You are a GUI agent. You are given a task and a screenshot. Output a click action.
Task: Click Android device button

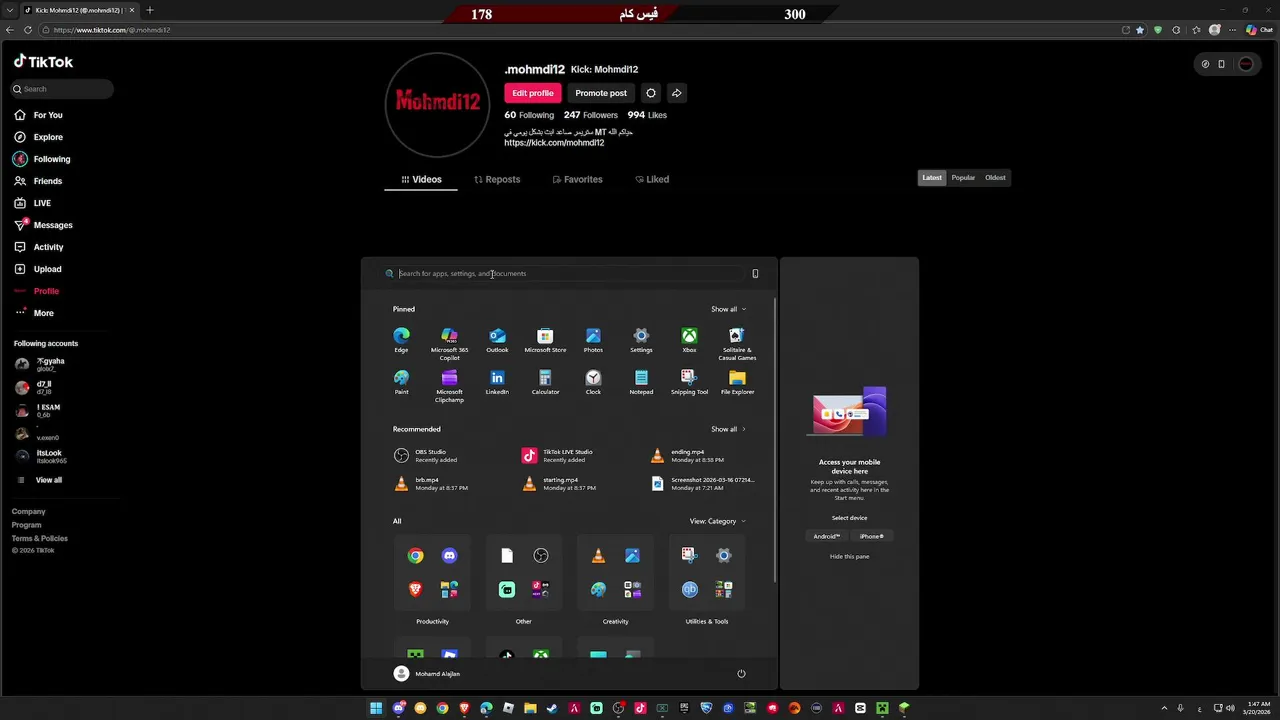pyautogui.click(x=827, y=536)
